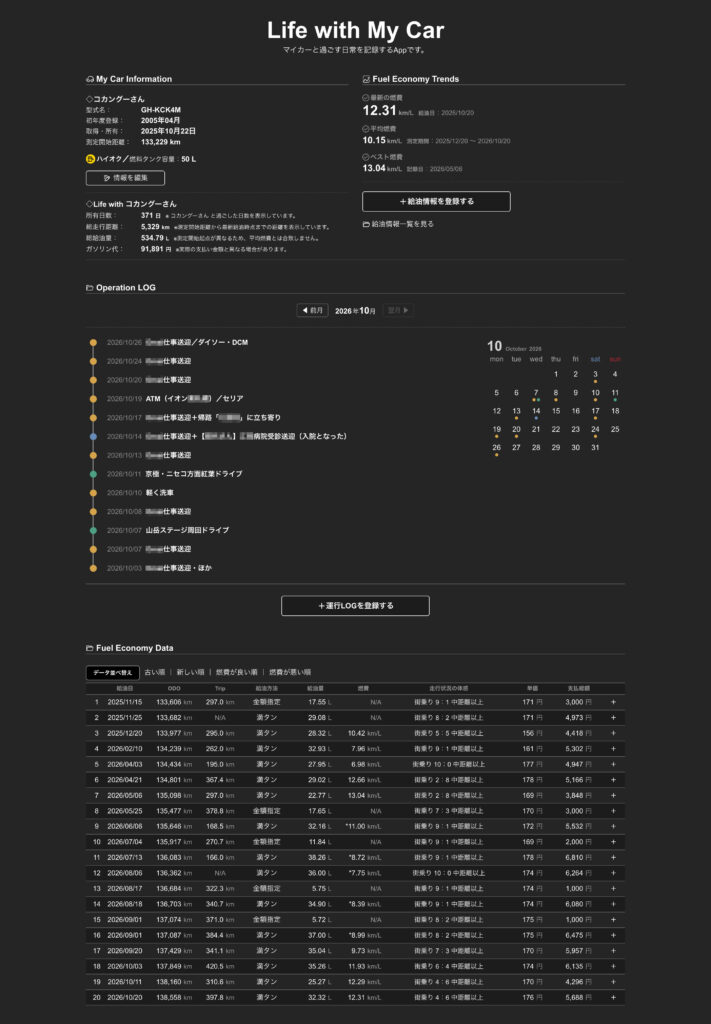711x1024 pixels.
Task: Click the check icon next to 平均燃費
Action: [x=366, y=129]
